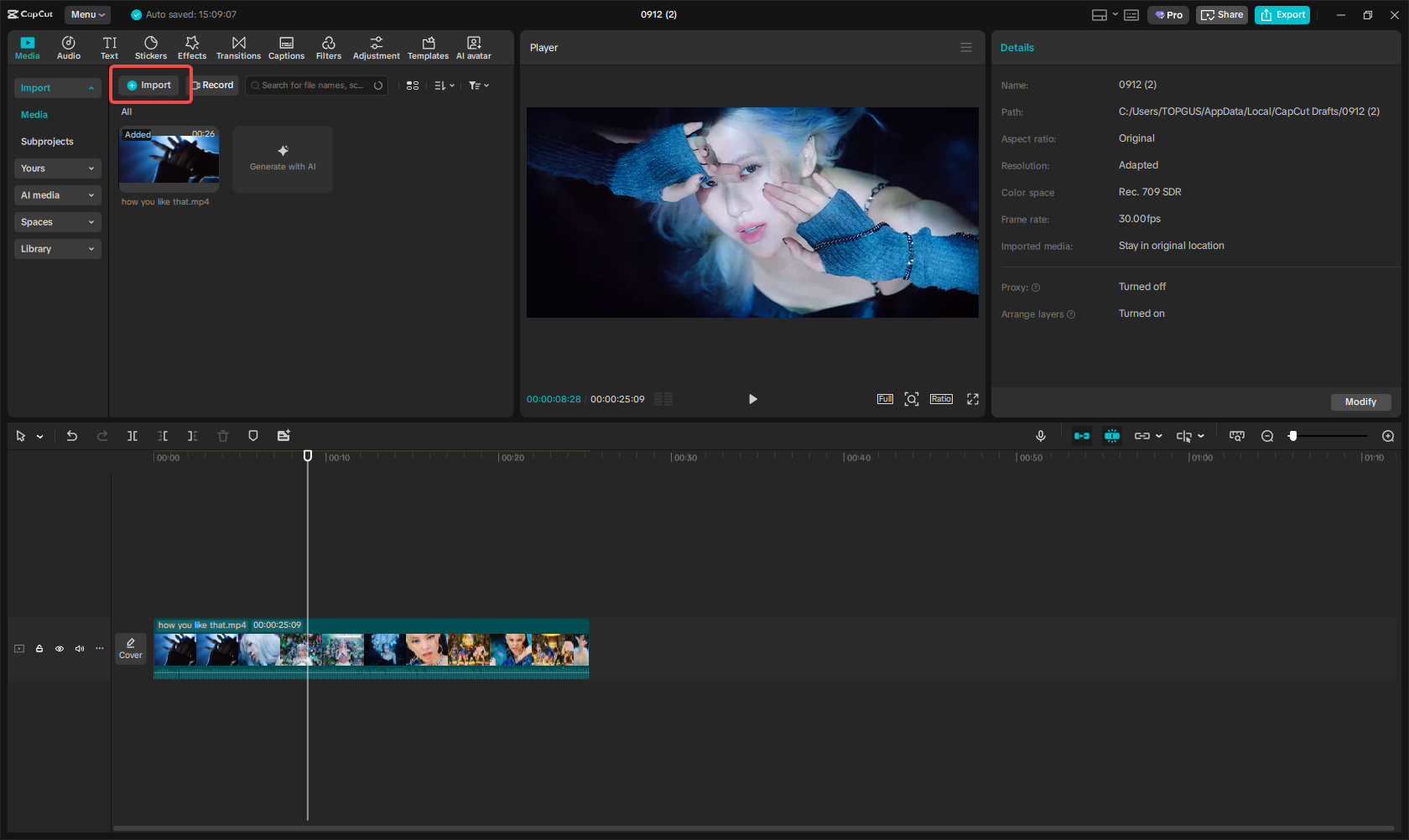The image size is (1409, 840).
Task: Open the voiceover microphone tool
Action: (1041, 436)
